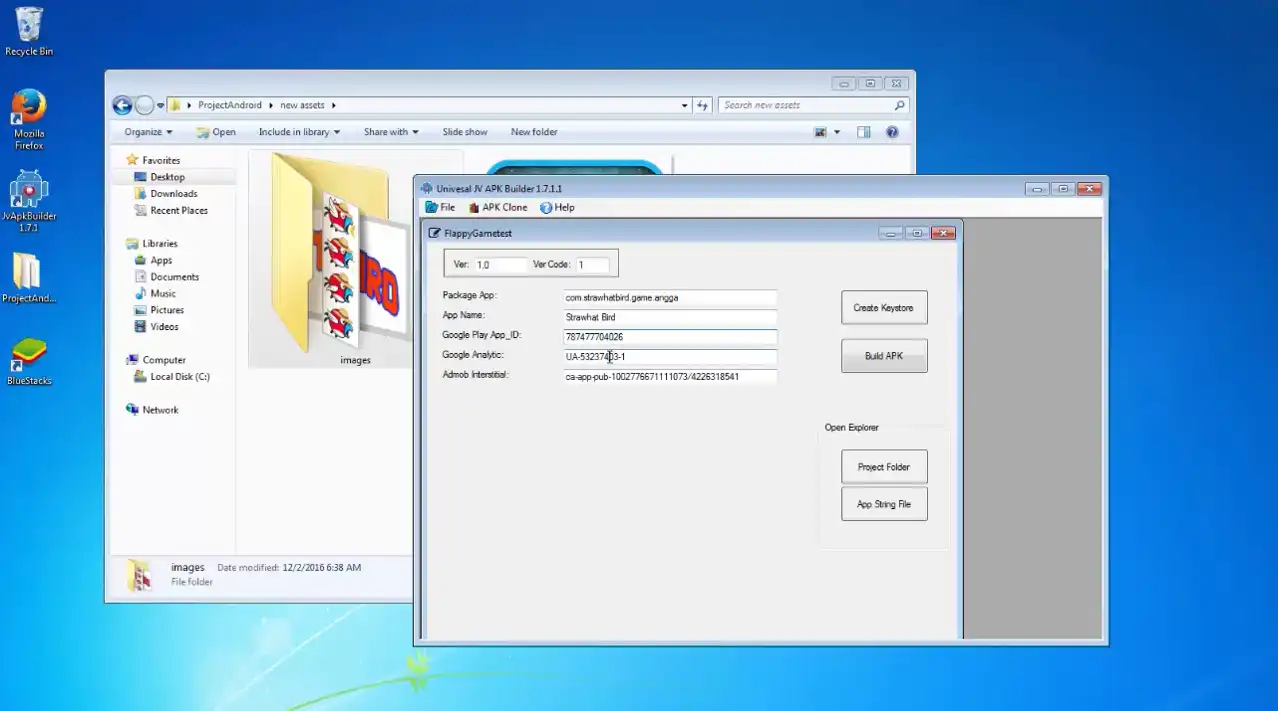Click ProjectAndroid in the address breadcrumb
1278x711 pixels.
tap(230, 105)
